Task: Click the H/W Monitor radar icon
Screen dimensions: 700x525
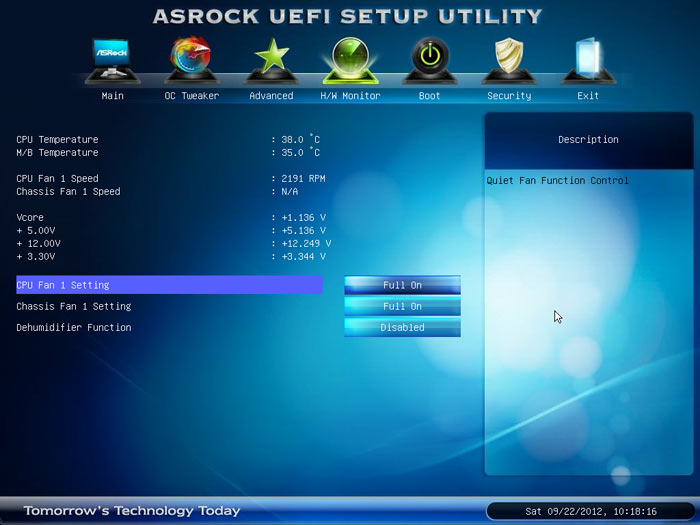Action: point(350,60)
